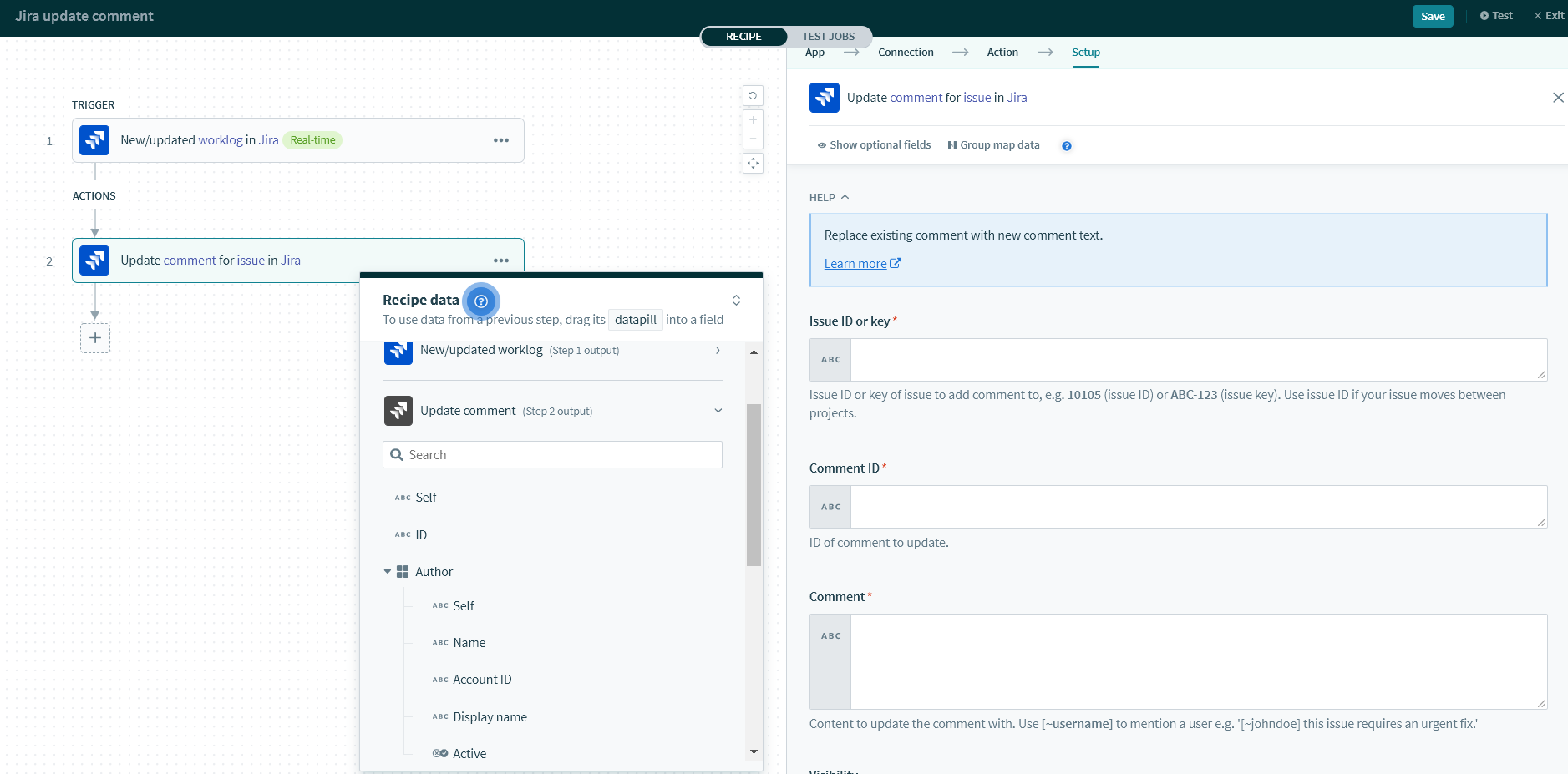Click the canvas undo/reset icon
1568x774 pixels.
click(x=753, y=96)
